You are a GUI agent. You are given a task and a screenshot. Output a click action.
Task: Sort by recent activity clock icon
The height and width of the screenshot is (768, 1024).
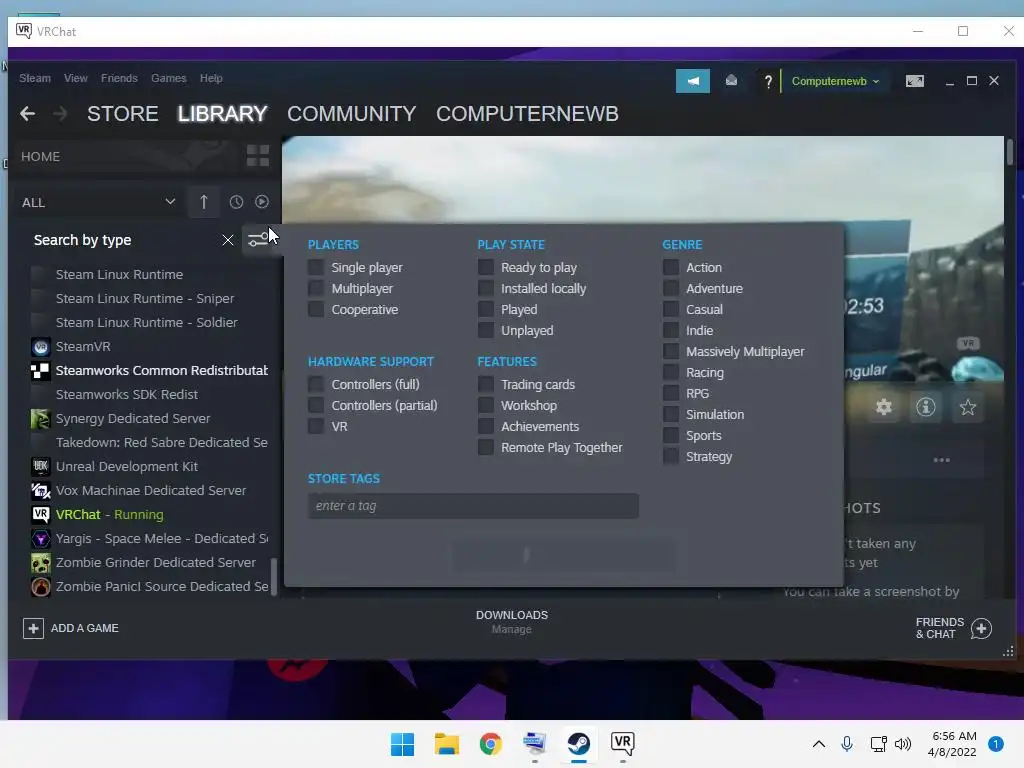pos(236,202)
